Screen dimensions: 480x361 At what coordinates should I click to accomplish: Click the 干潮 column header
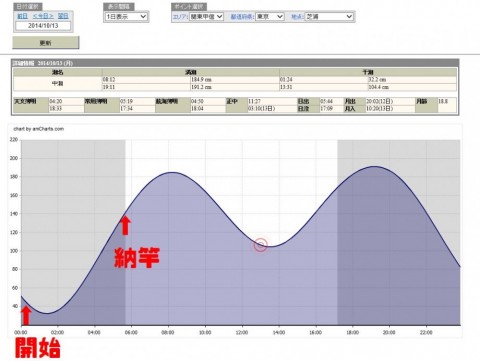[368, 72]
